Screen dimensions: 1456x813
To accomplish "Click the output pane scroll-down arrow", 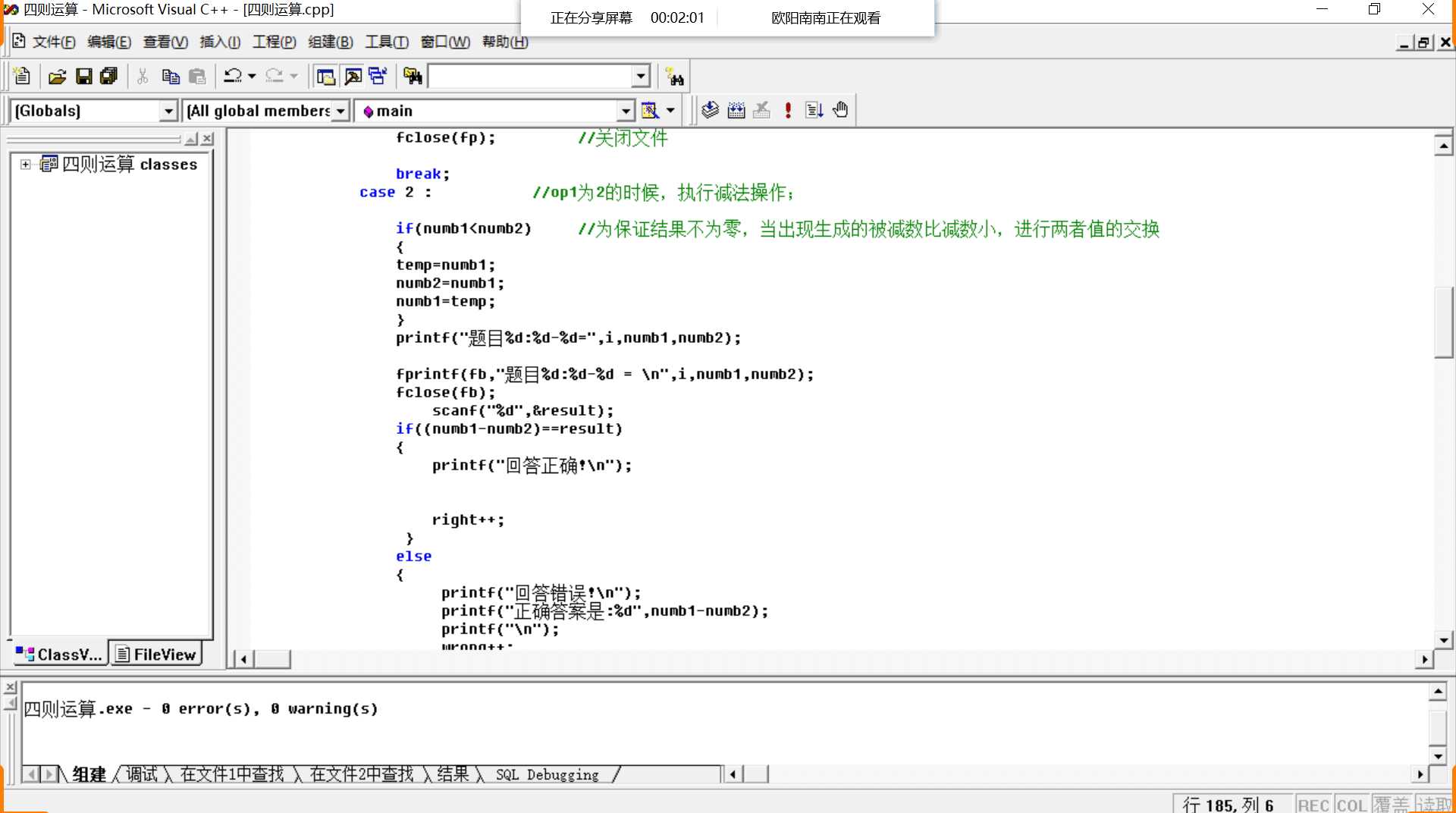I will [1438, 756].
